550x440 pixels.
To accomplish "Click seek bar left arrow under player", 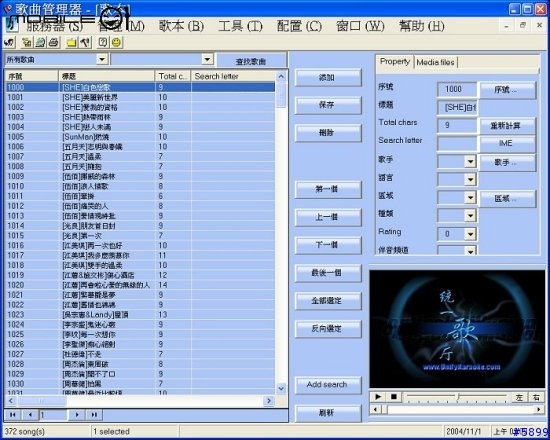I will click(x=376, y=409).
